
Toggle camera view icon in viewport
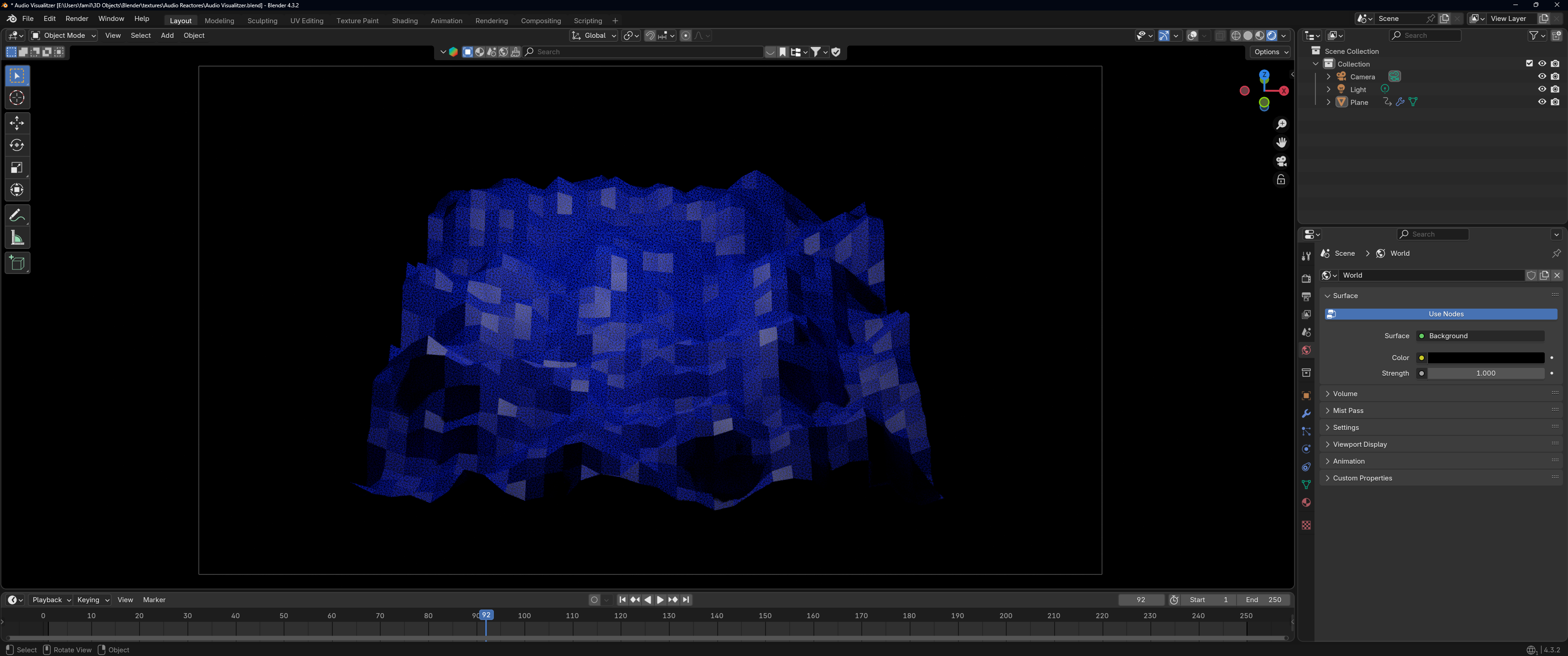click(x=1281, y=161)
